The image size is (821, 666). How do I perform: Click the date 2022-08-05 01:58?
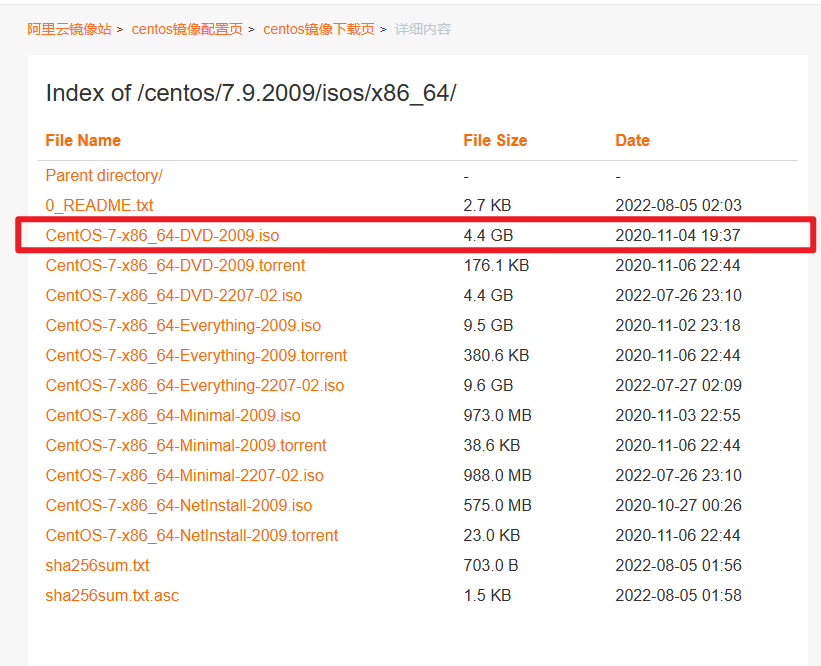(x=679, y=595)
